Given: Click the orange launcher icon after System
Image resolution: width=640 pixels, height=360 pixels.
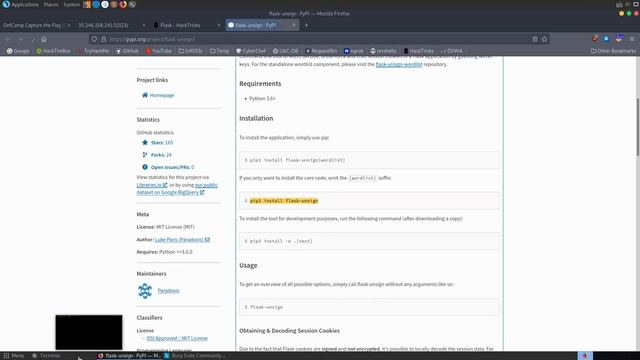Looking at the screenshot, I should (x=87, y=4).
